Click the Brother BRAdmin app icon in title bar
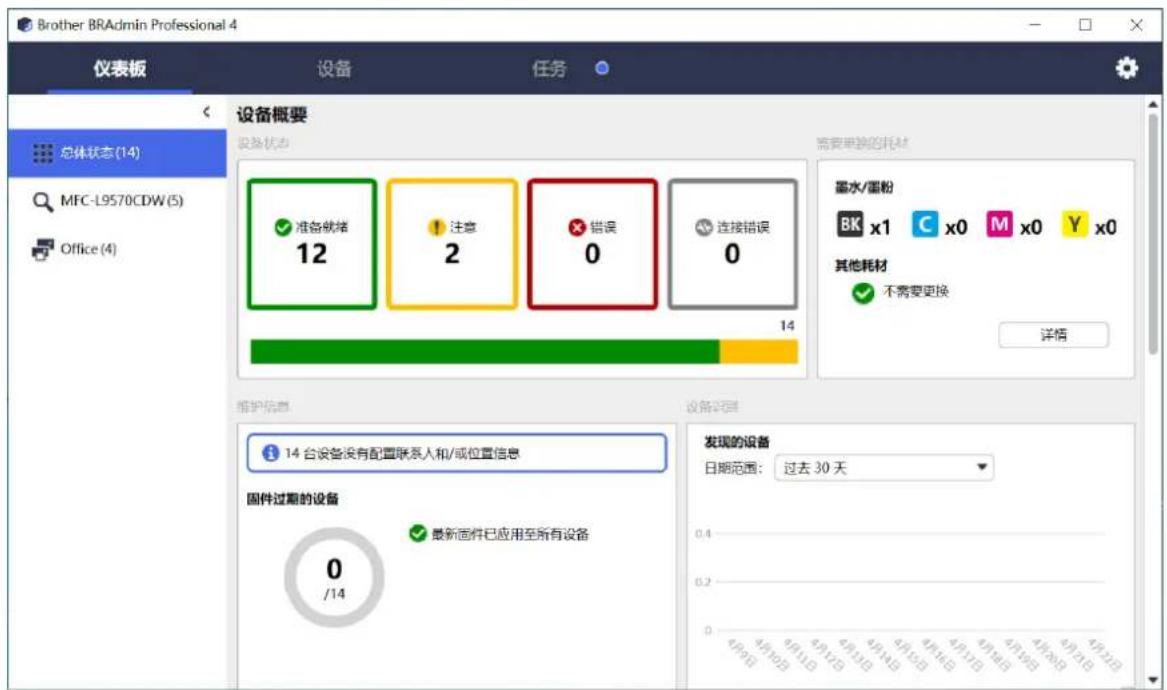This screenshot has height=690, width=1167. point(25,25)
